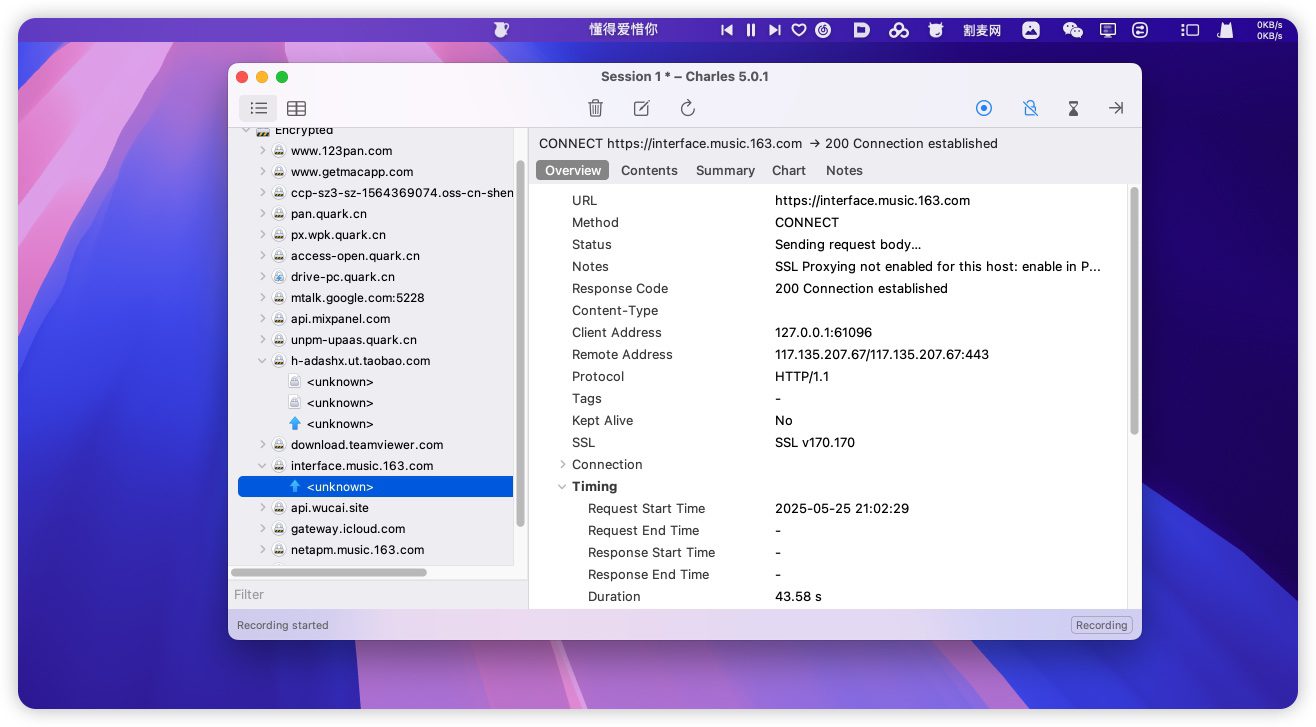Click the URL value https://interface.music.163.com
The image size is (1316, 727).
pyautogui.click(x=872, y=200)
